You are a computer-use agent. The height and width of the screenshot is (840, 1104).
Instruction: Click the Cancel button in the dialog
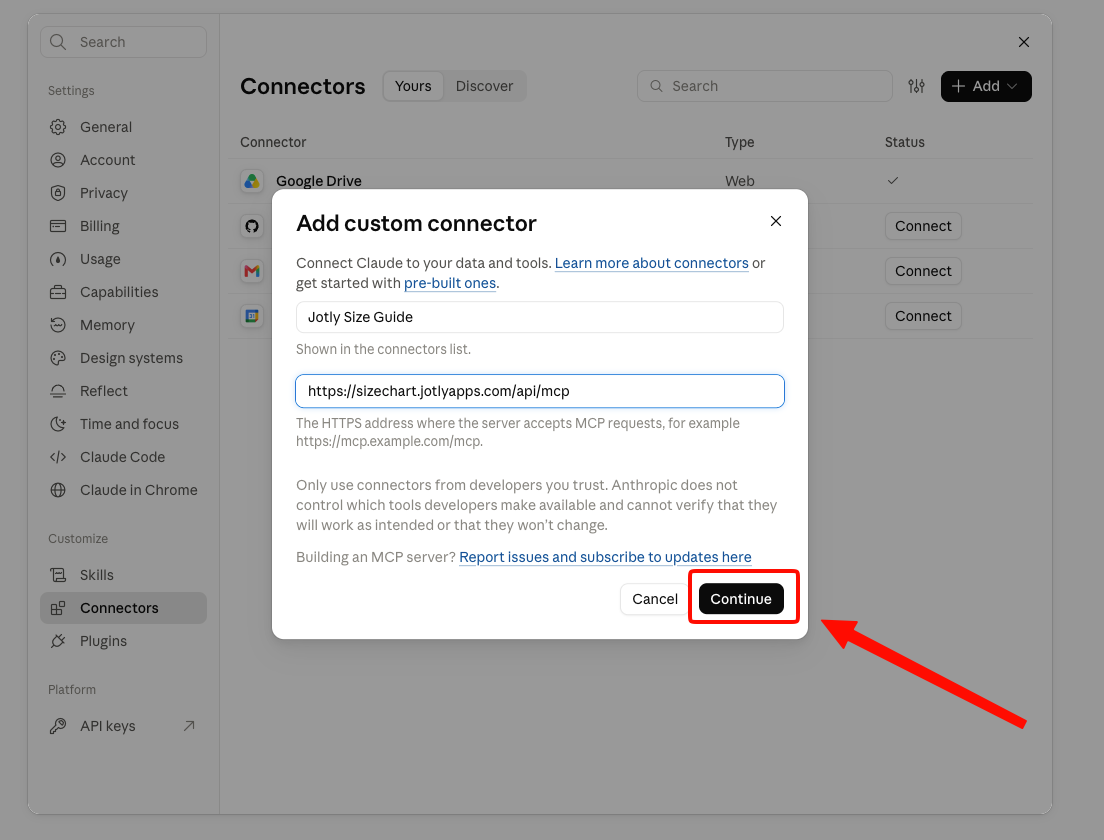click(655, 598)
